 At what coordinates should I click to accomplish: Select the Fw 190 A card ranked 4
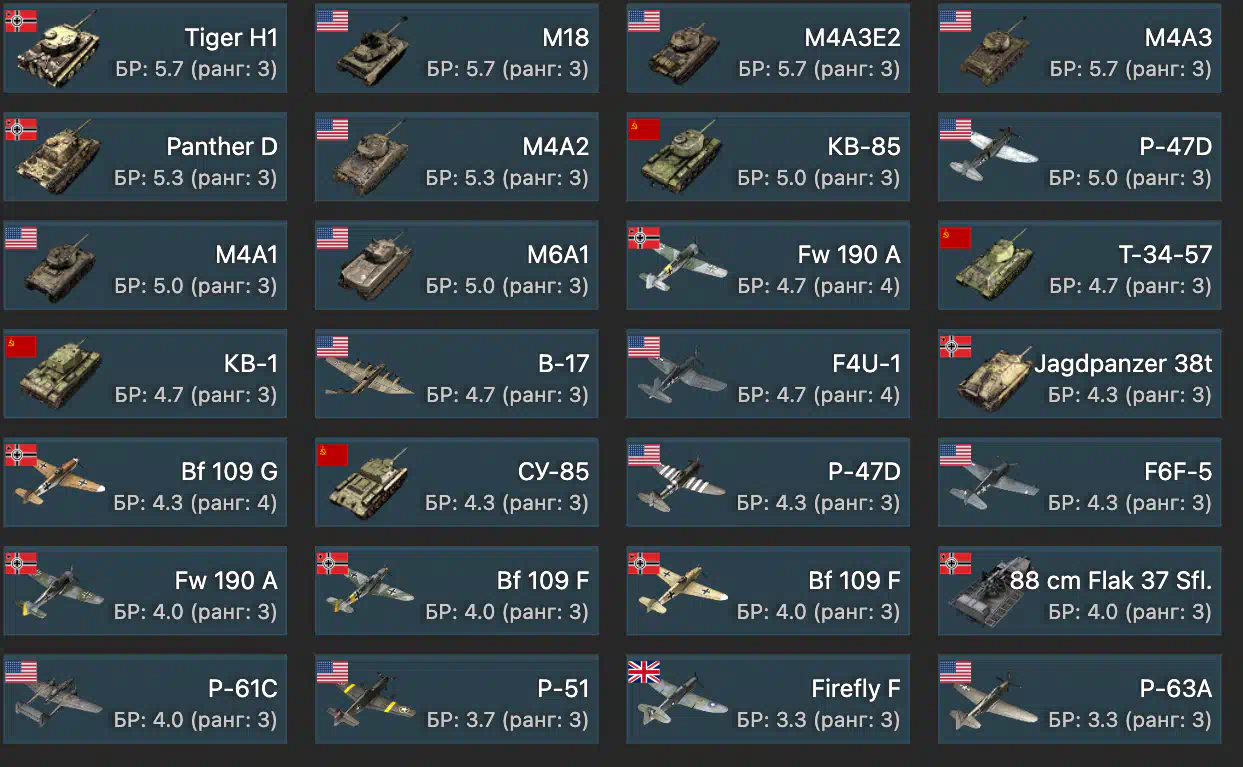point(768,265)
